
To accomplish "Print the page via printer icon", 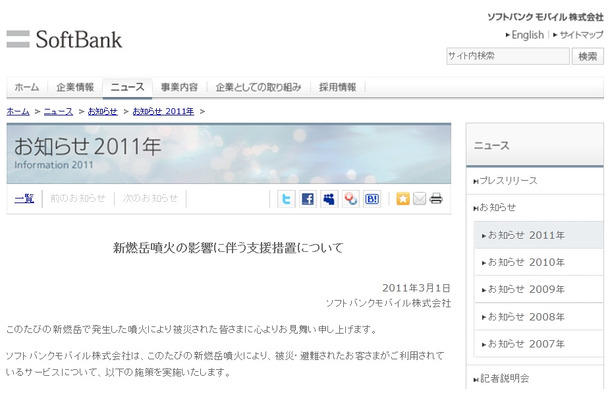I will 436,198.
